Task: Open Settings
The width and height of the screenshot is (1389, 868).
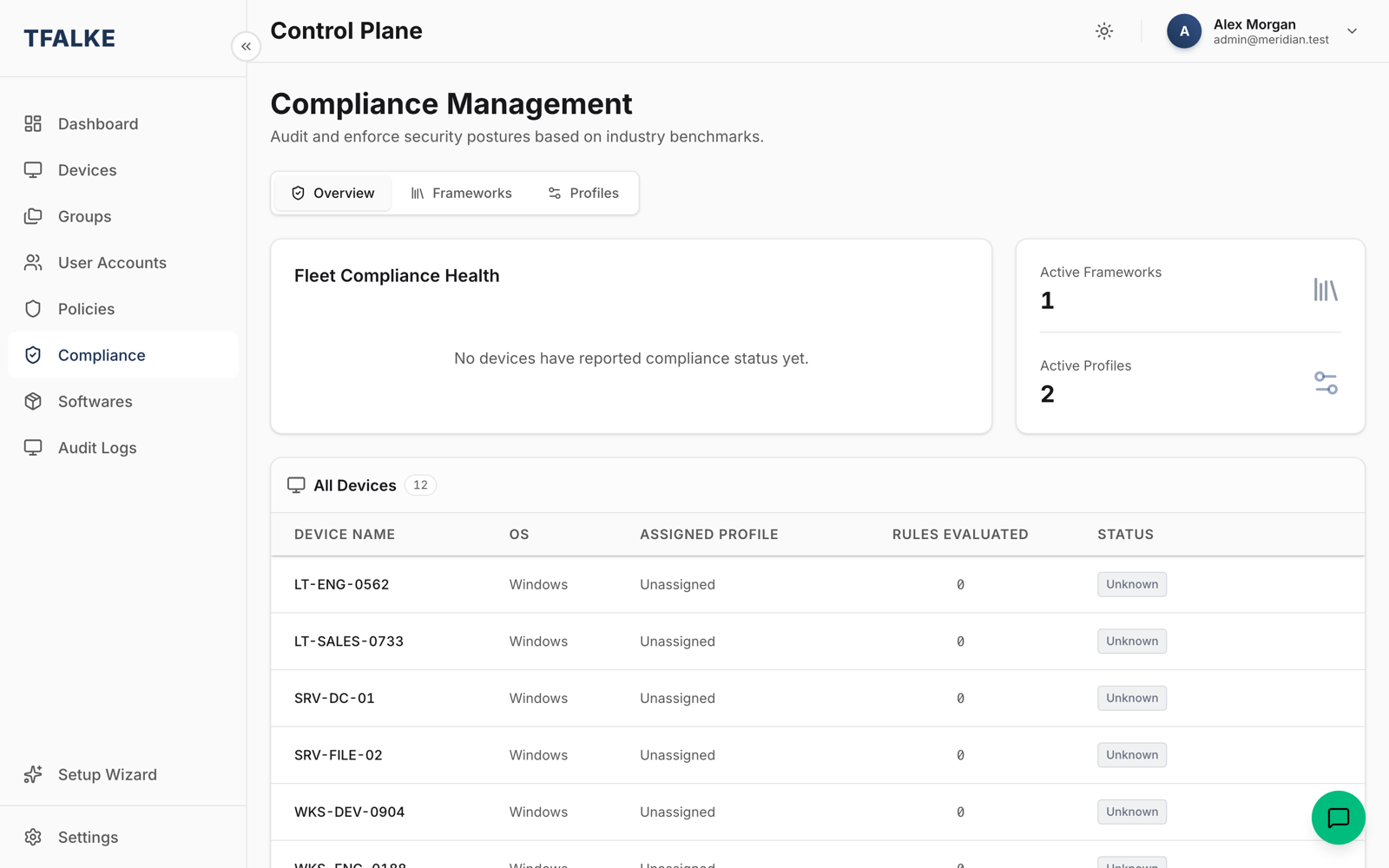Action: coord(123,837)
